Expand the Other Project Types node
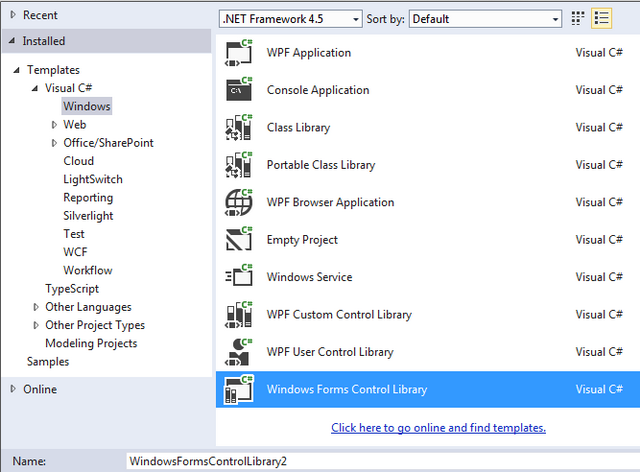Screen dimensions: 640x472 tap(36, 325)
